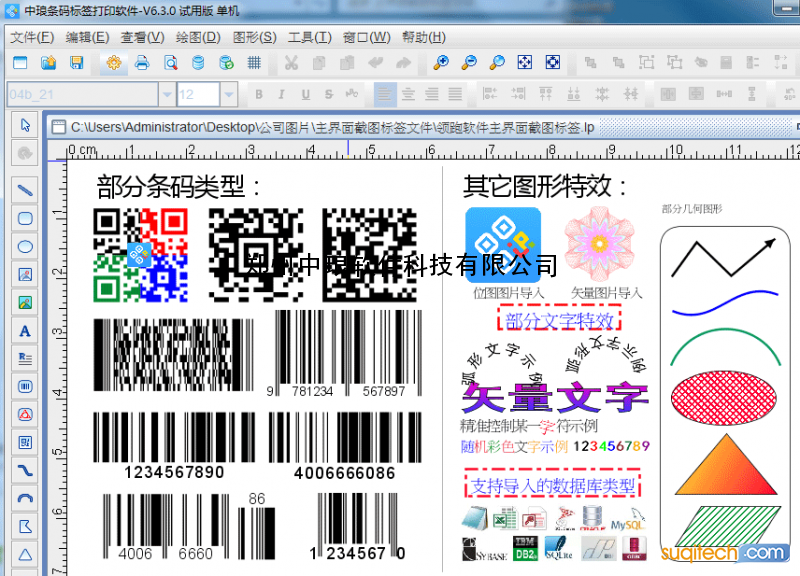Select the rich text tool
The width and height of the screenshot is (800, 576).
click(25, 359)
